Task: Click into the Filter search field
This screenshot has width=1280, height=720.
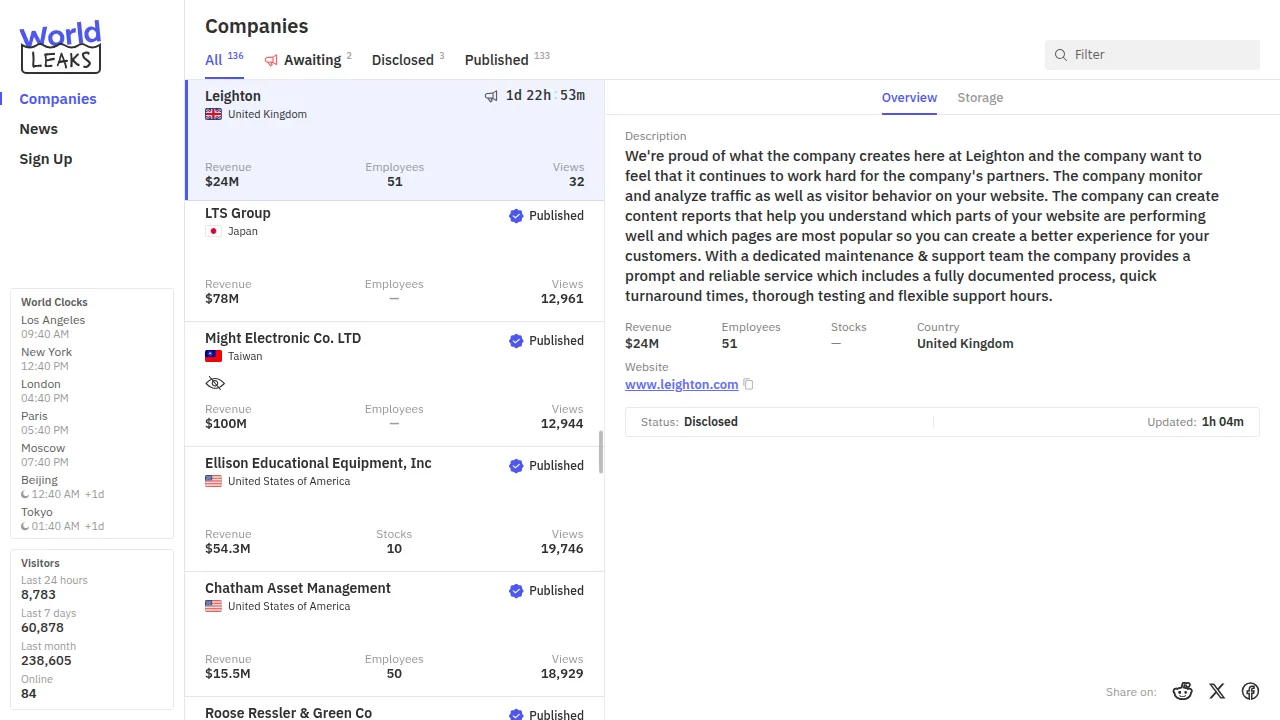Action: click(1160, 55)
